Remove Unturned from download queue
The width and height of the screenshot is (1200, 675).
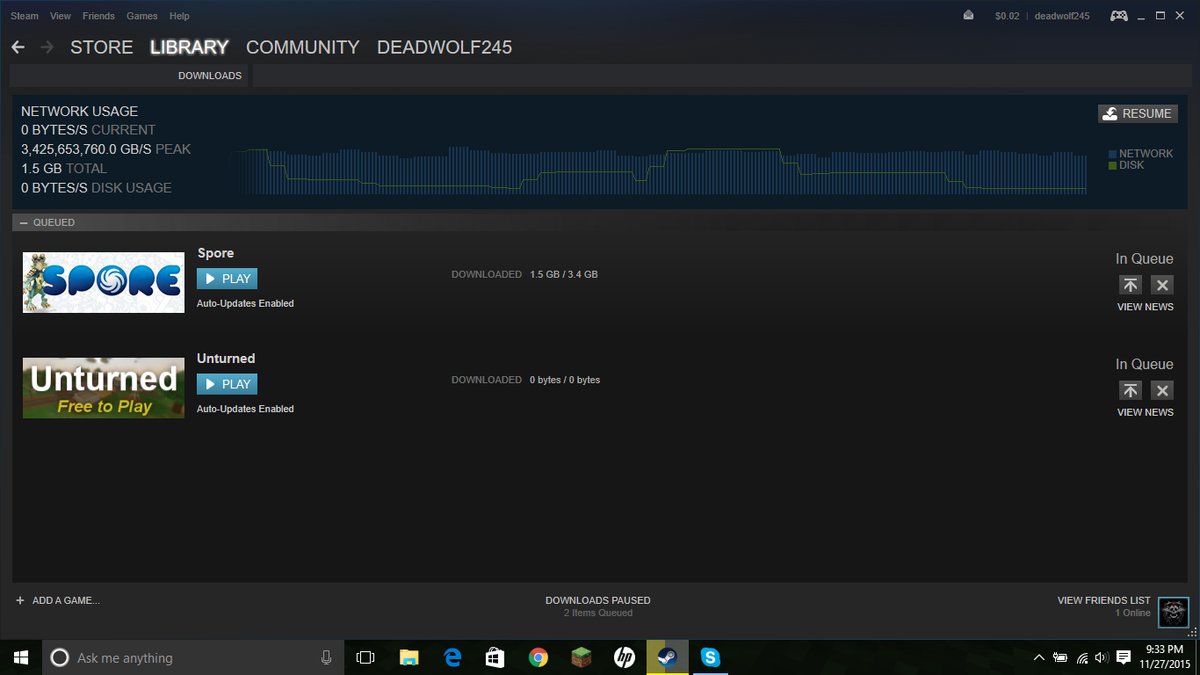tap(1161, 390)
